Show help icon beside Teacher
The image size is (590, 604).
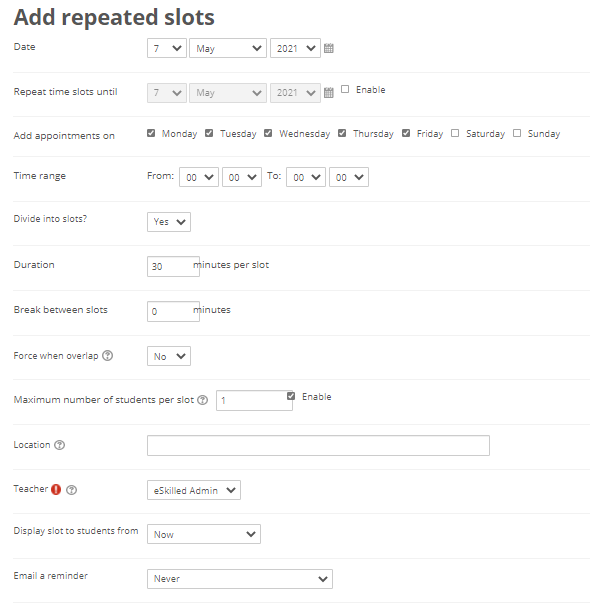72,490
